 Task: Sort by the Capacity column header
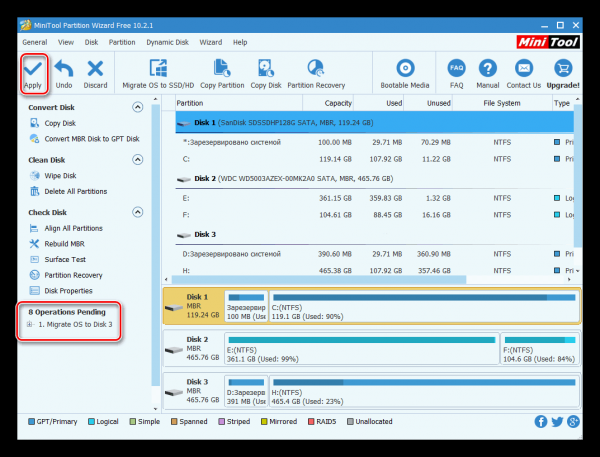pos(328,103)
